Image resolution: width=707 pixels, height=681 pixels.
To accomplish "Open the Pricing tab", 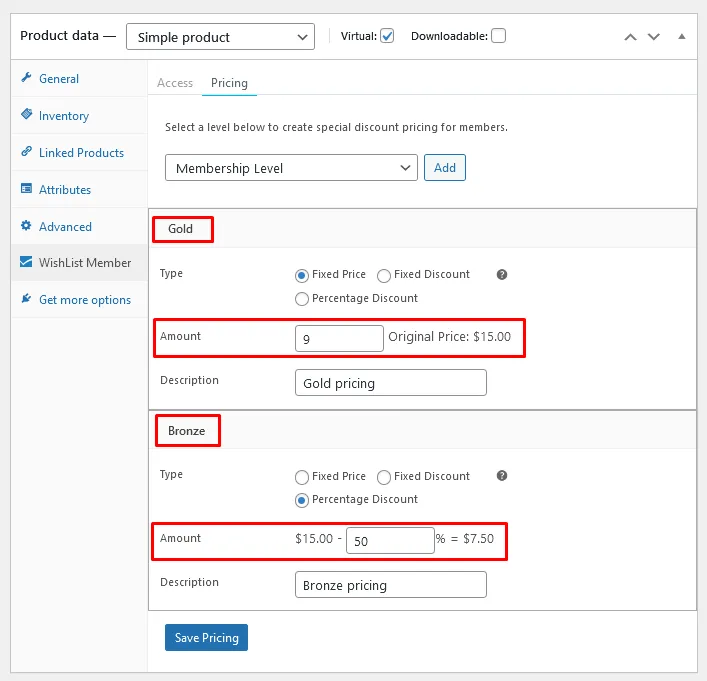I will [229, 83].
